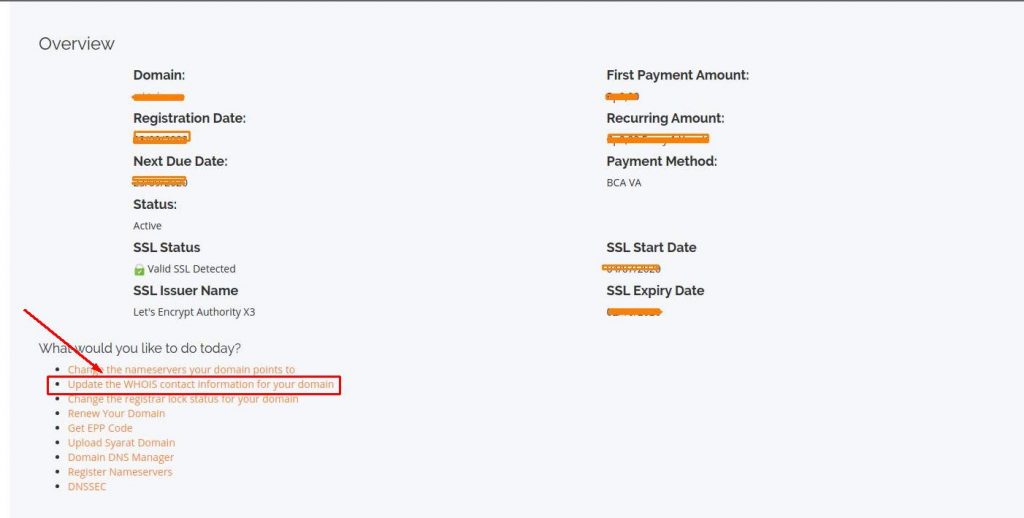The image size is (1024, 518).
Task: Click the What would you like to do today heading
Action: pos(139,348)
